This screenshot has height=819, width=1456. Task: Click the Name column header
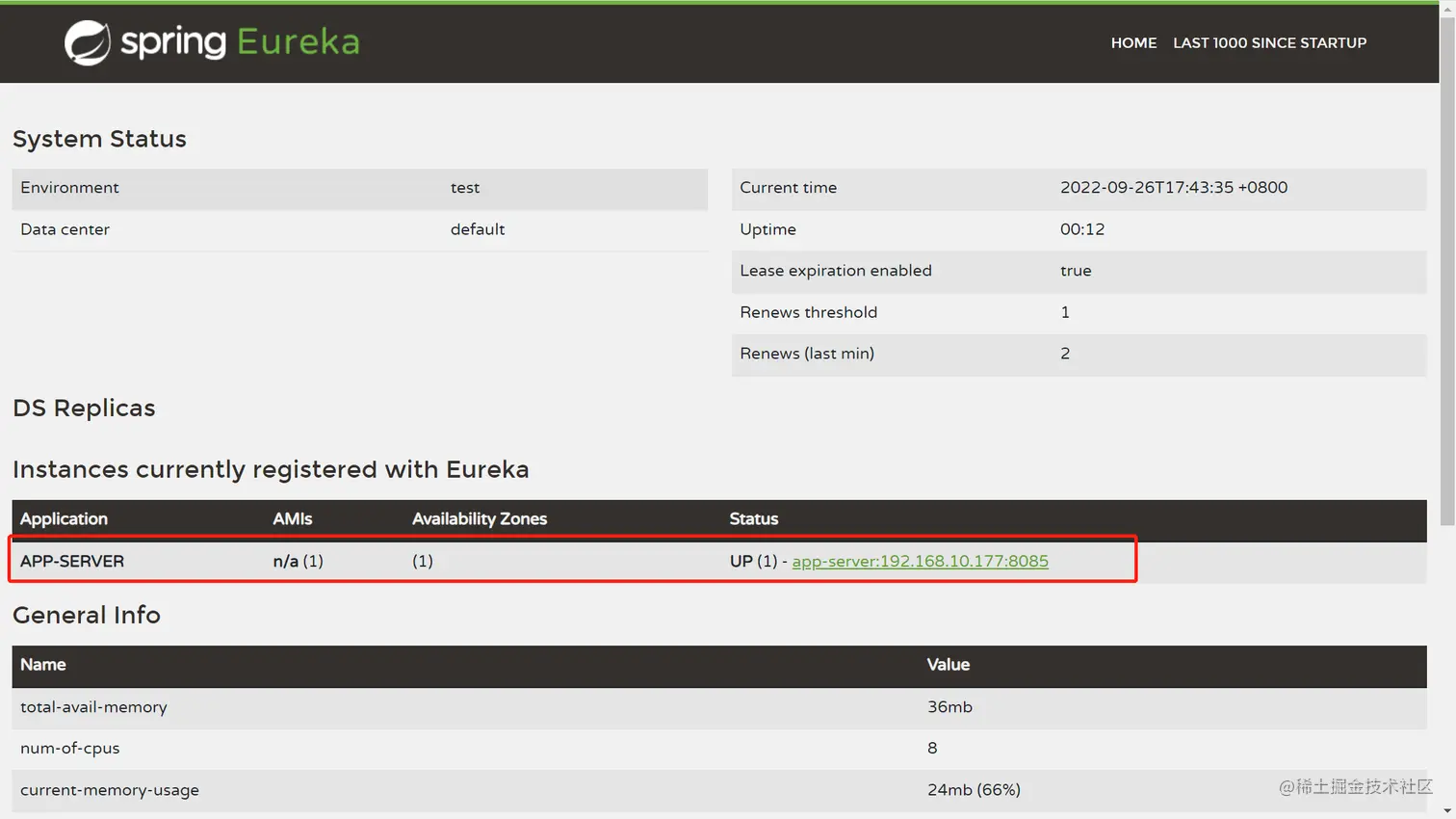[x=43, y=665]
